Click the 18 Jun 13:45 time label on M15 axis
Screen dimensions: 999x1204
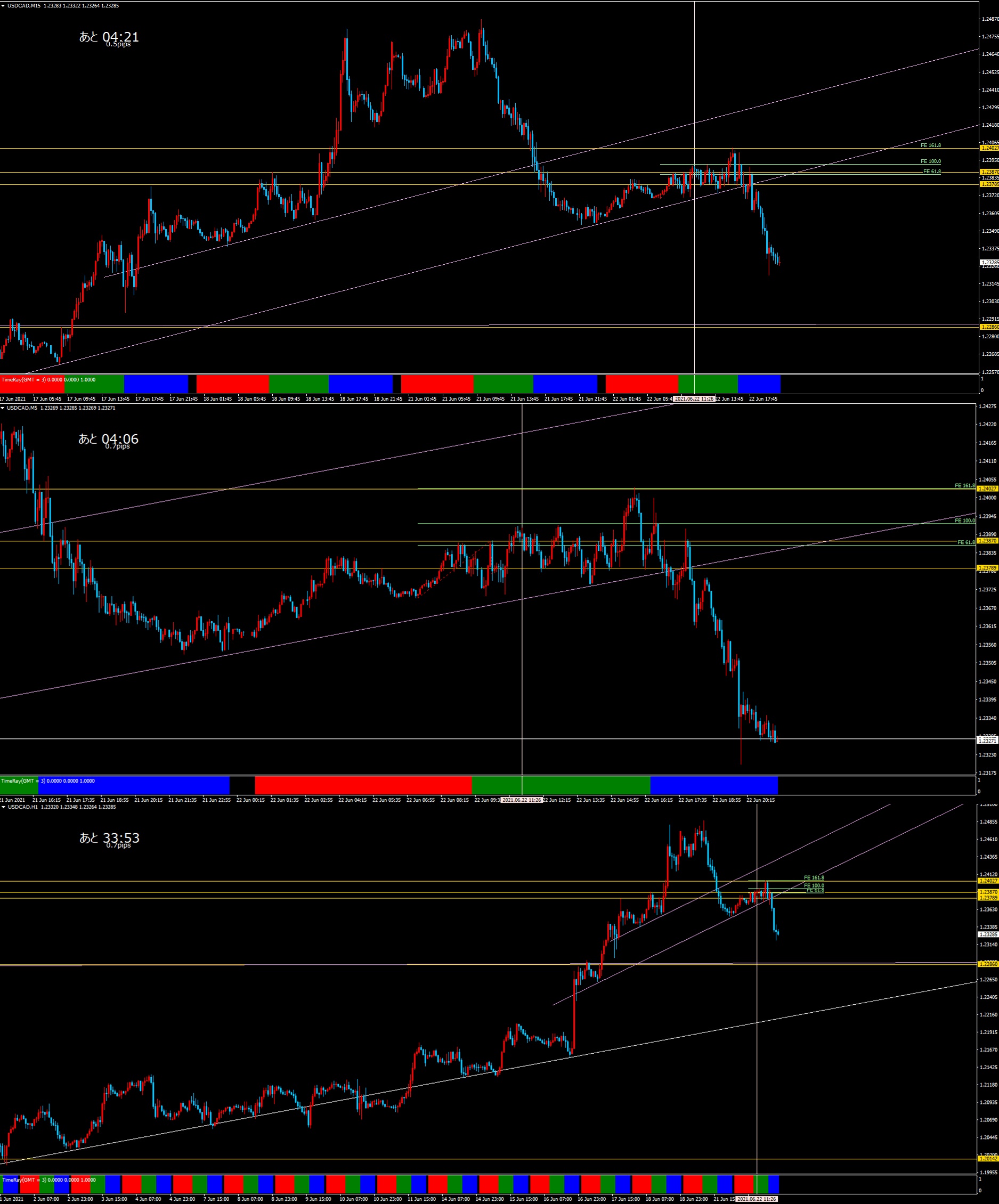pos(320,398)
